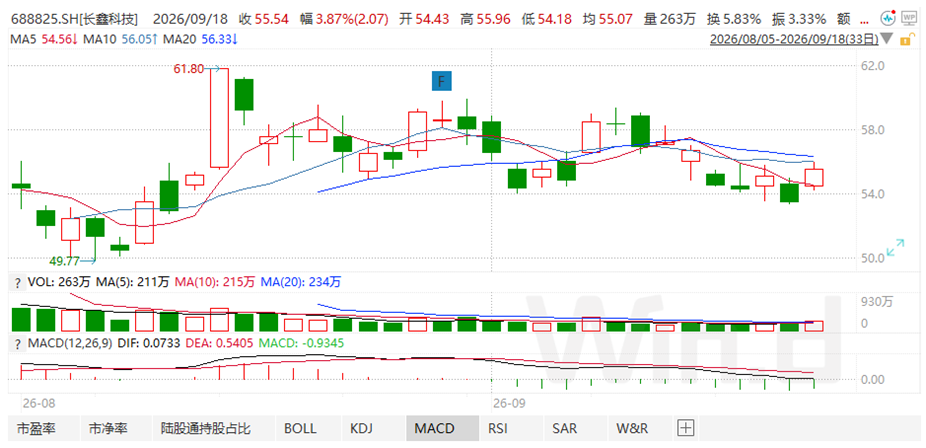Viewport: 926px width, 448px height.
Task: Toggle the orange lock icon
Action: (905, 40)
